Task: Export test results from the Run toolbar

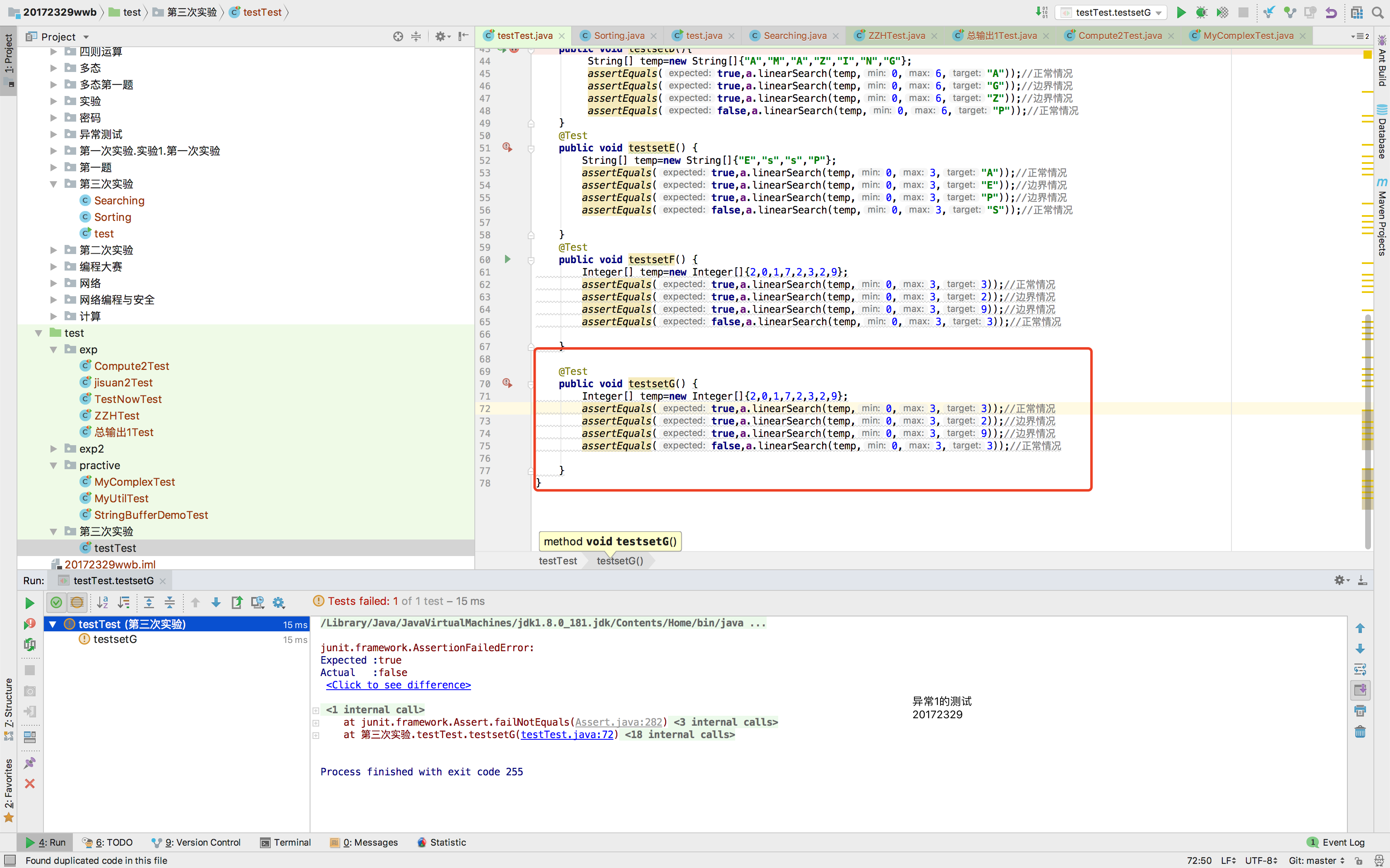Action: point(237,602)
